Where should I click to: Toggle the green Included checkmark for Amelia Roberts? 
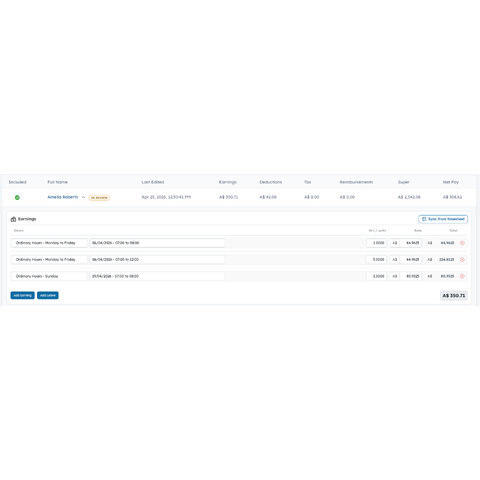pos(17,198)
